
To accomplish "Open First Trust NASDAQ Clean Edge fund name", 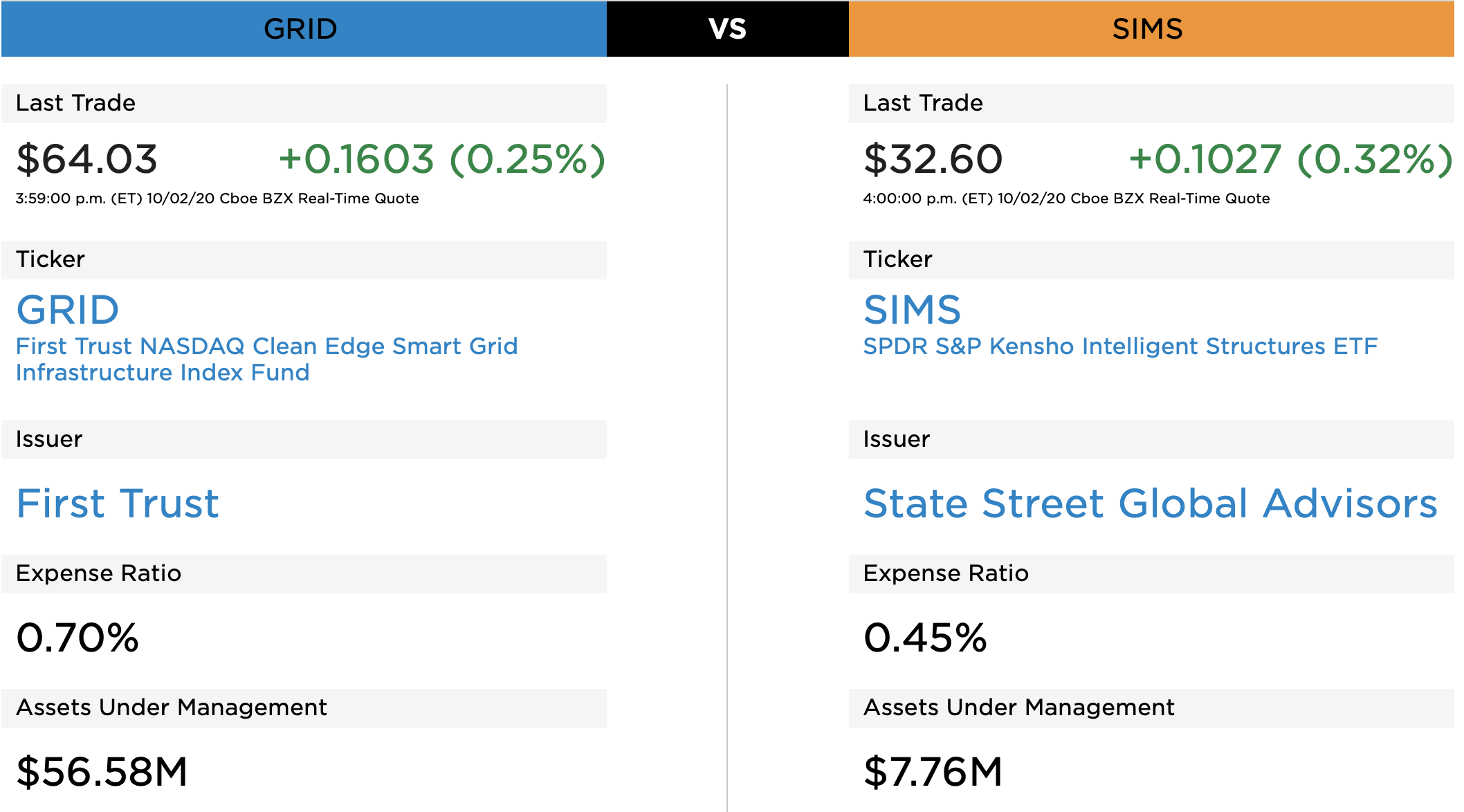I will point(266,359).
